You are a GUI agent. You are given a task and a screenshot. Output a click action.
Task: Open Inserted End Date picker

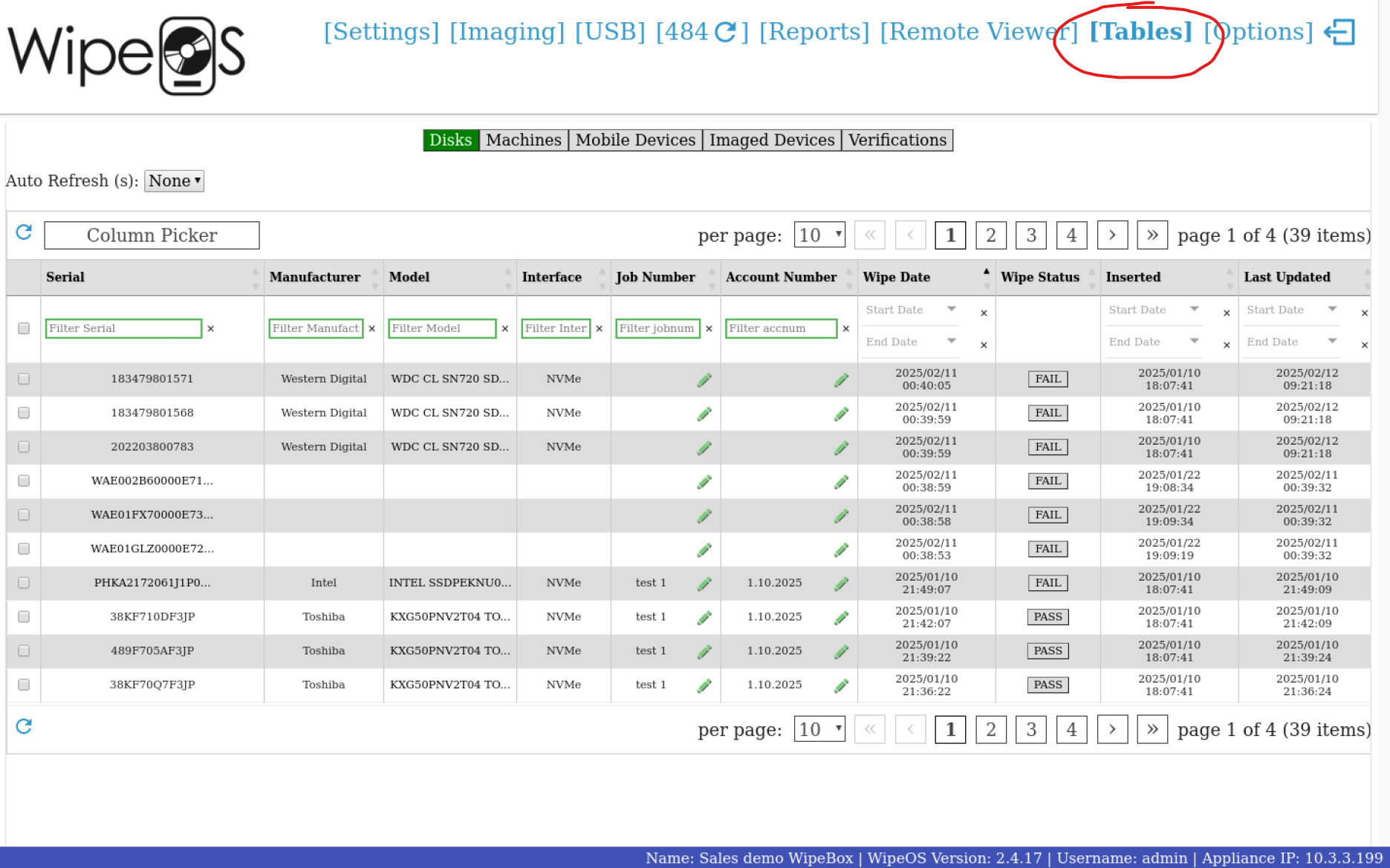(1154, 342)
